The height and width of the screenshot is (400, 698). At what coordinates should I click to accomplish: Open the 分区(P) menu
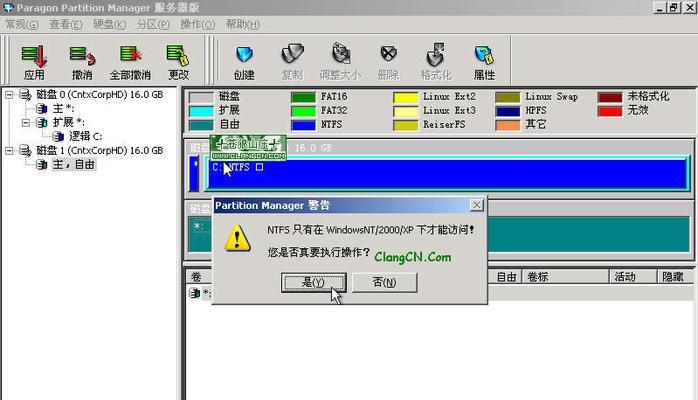pyautogui.click(x=153, y=24)
